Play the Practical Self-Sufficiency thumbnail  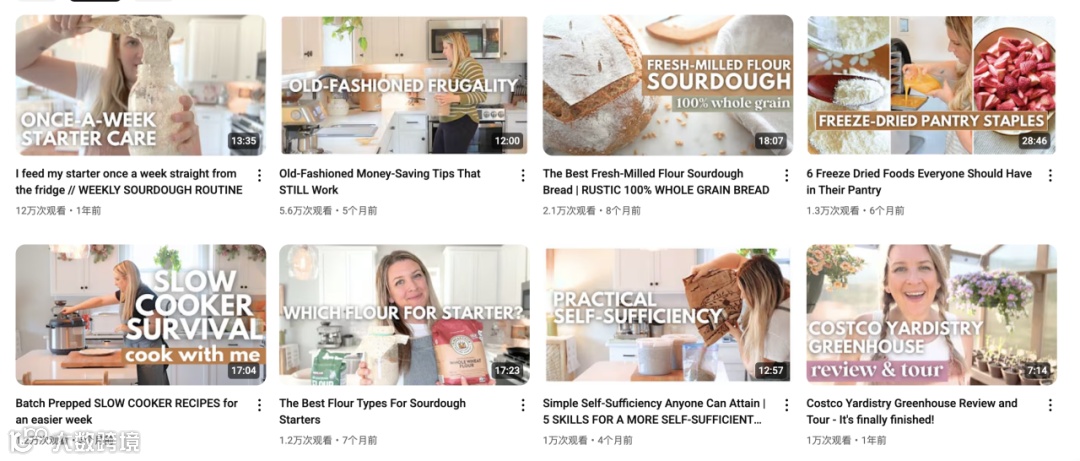click(668, 315)
